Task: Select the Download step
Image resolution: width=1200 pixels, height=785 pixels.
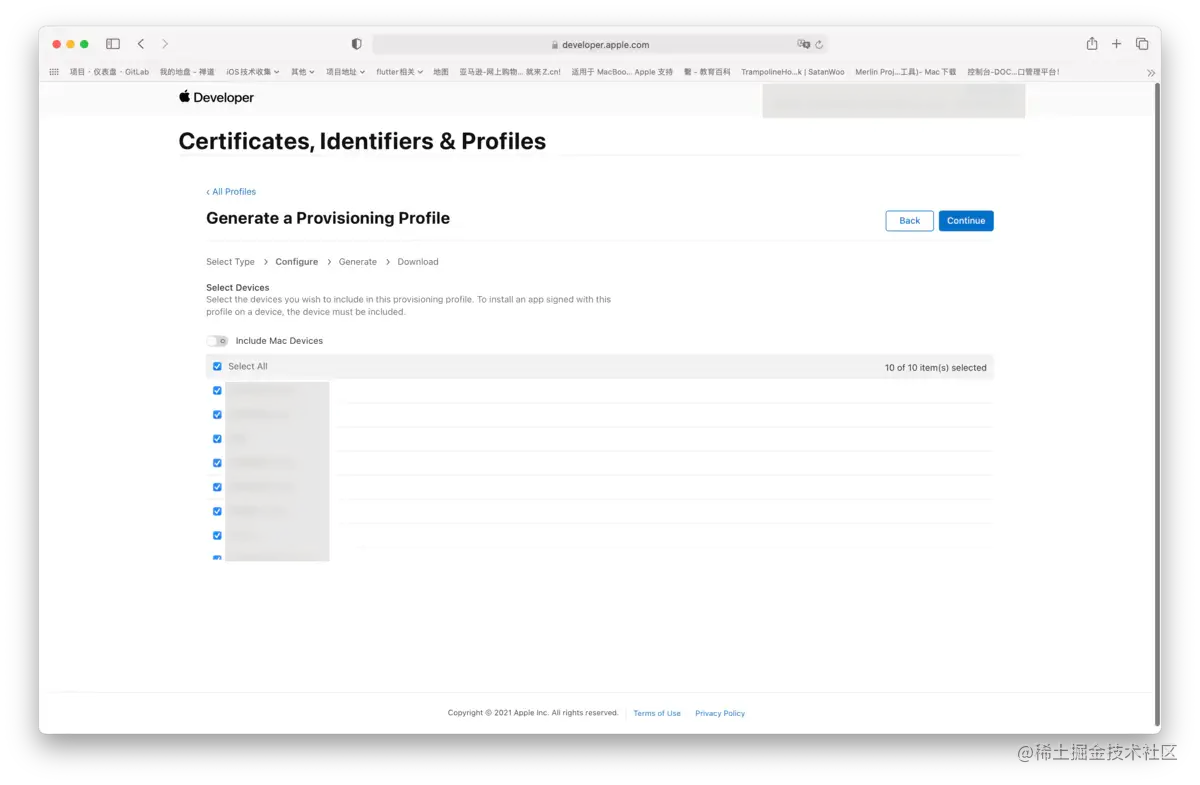Action: pyautogui.click(x=418, y=262)
